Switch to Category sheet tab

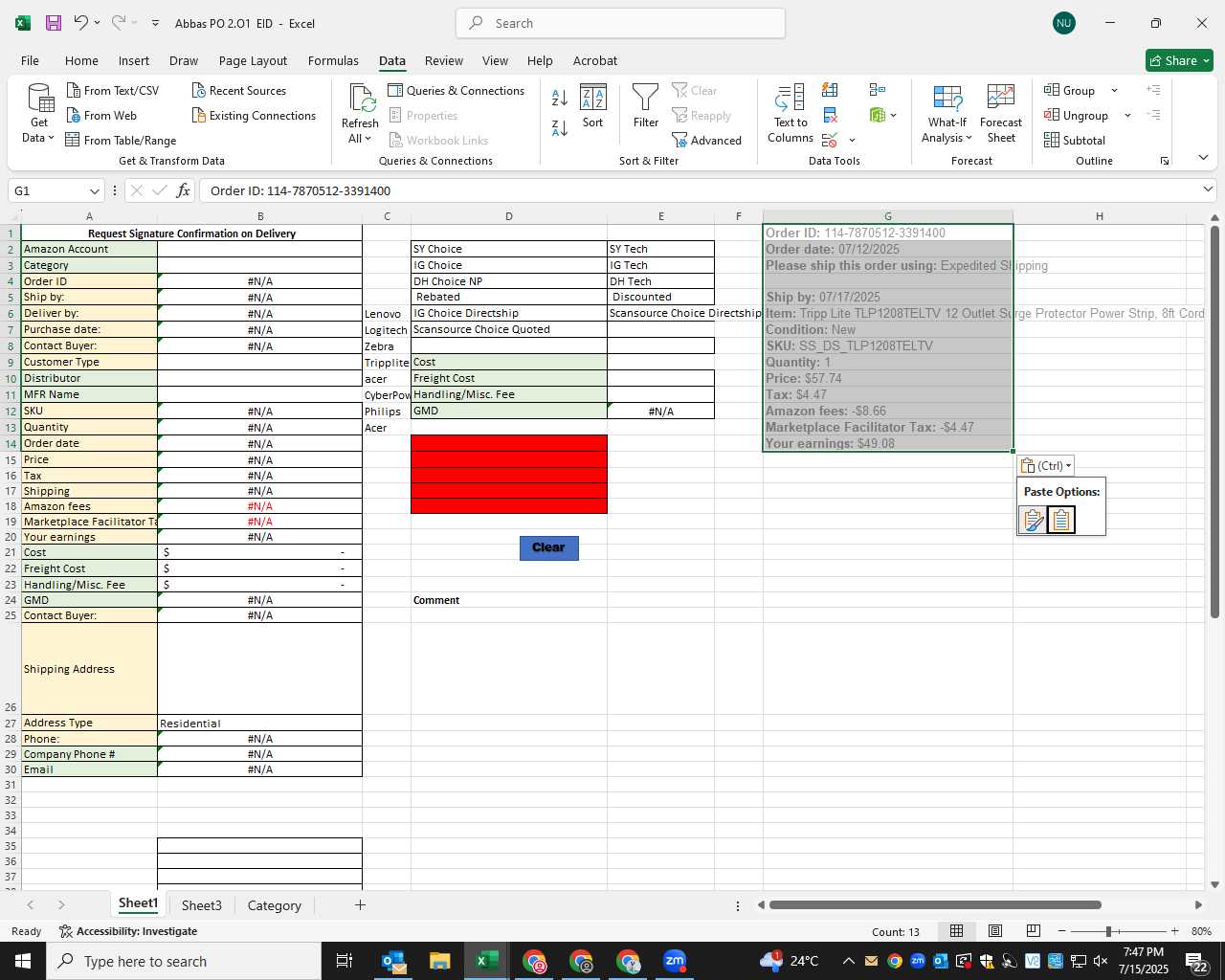(x=274, y=905)
